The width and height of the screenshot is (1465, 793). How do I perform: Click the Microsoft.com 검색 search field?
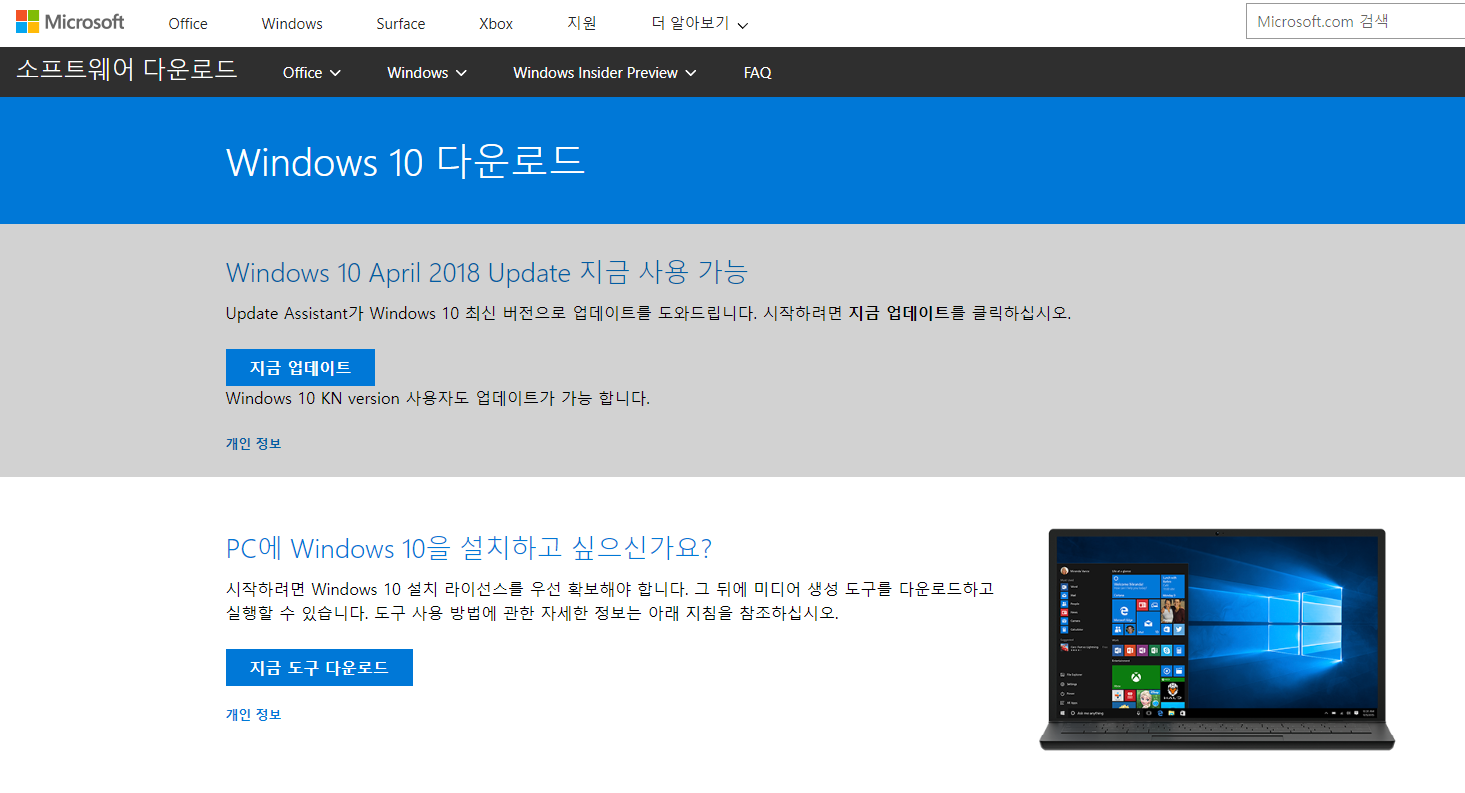(x=1355, y=21)
